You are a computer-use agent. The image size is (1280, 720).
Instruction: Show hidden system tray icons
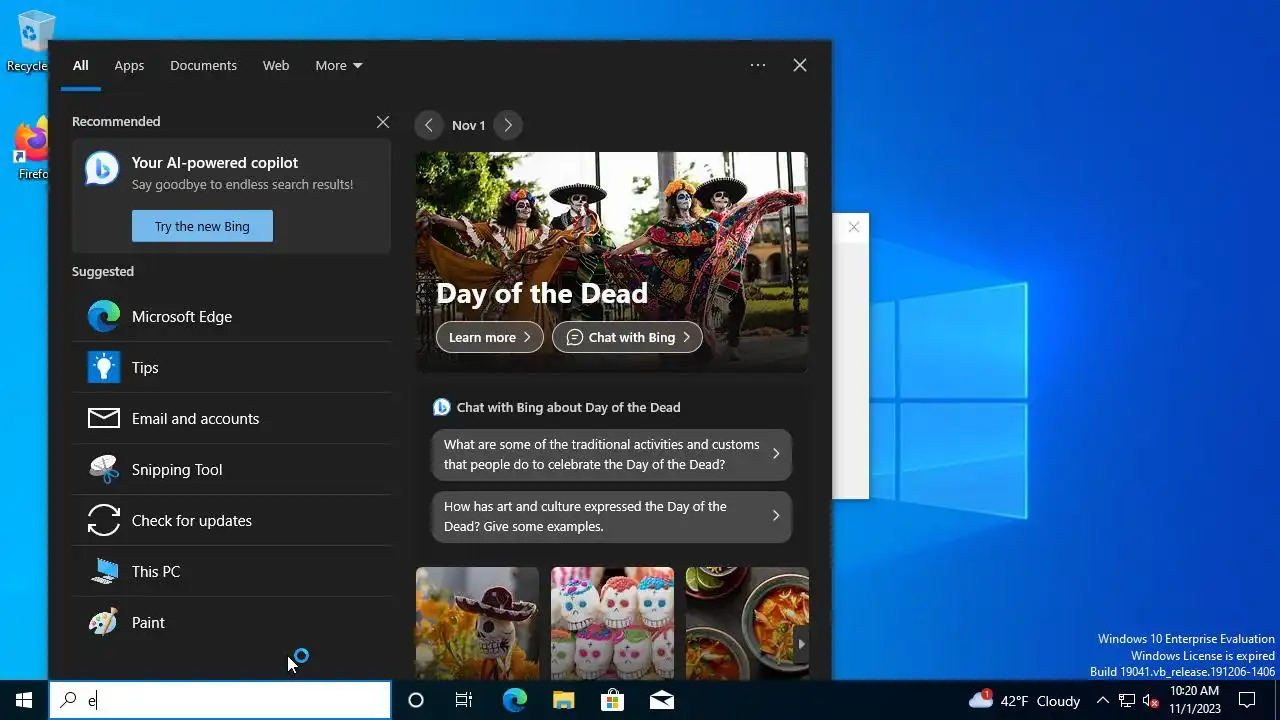1102,700
